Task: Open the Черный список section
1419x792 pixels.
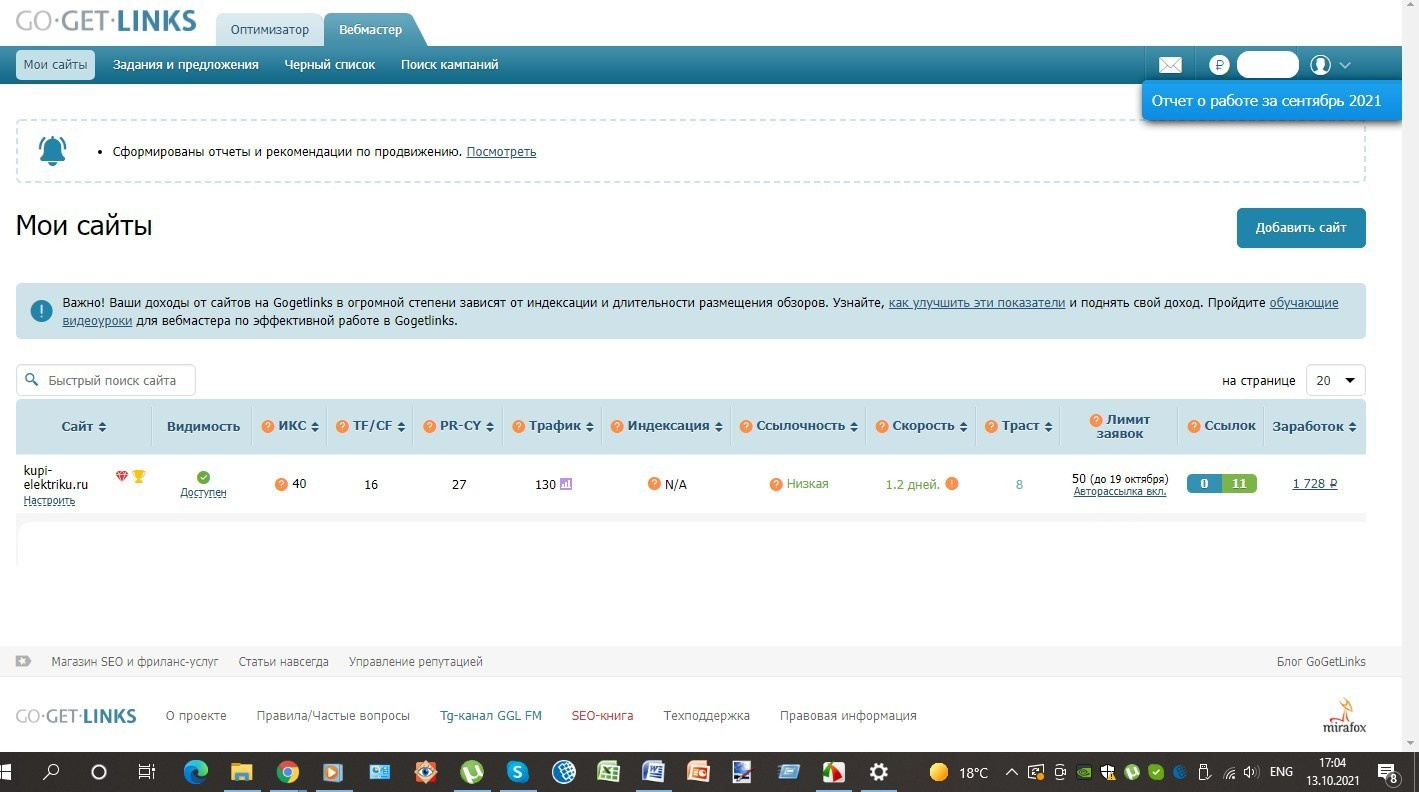Action: tap(330, 65)
